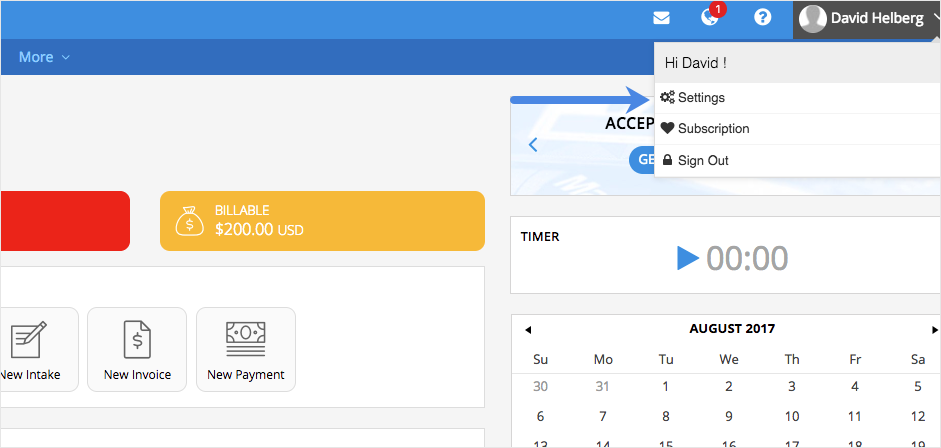Open the notifications globe icon
The image size is (941, 448).
[710, 18]
